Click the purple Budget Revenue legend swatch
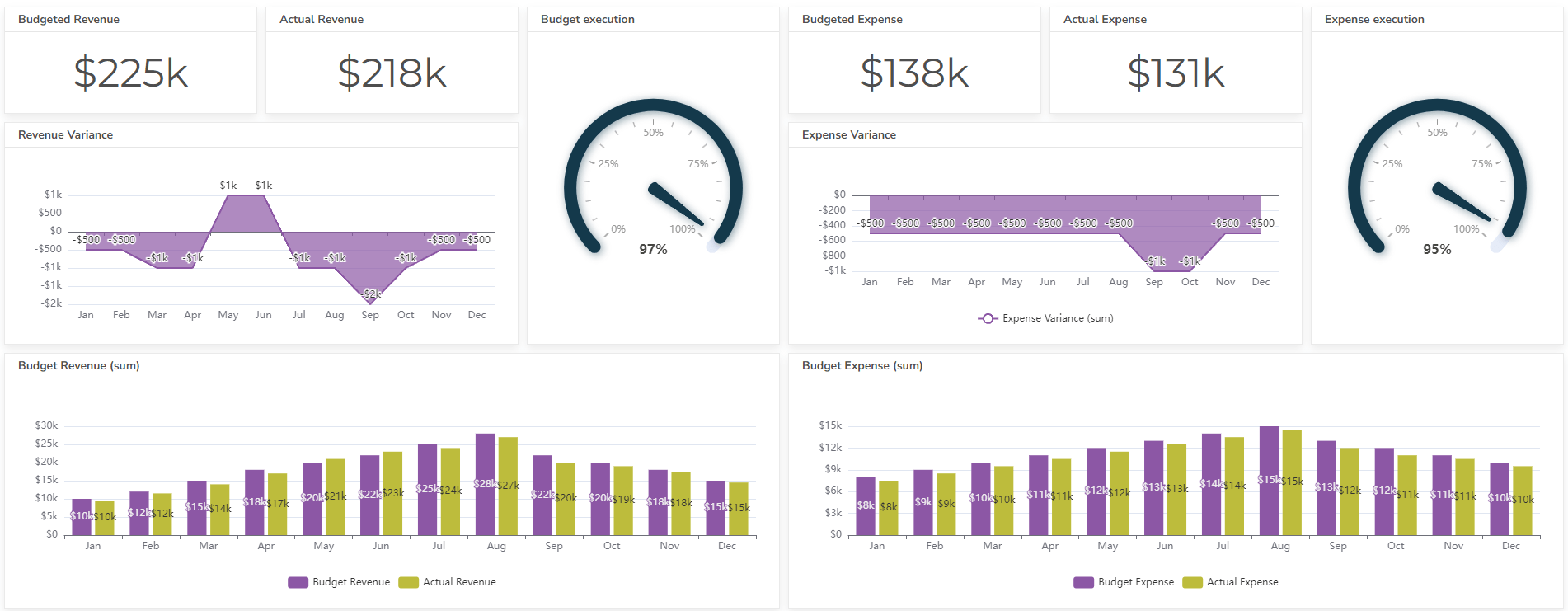Viewport: 1568px width, 611px height. [298, 582]
